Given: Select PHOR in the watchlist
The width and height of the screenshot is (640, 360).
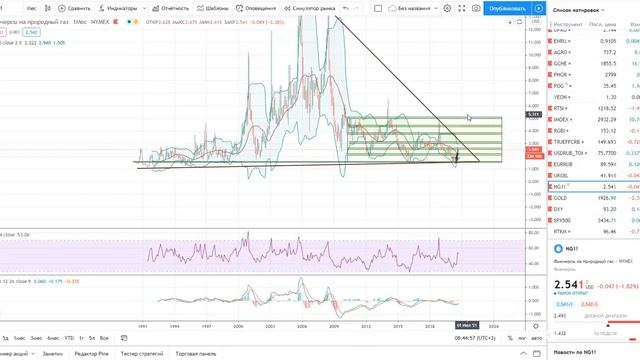Looking at the screenshot, I should click(594, 75).
